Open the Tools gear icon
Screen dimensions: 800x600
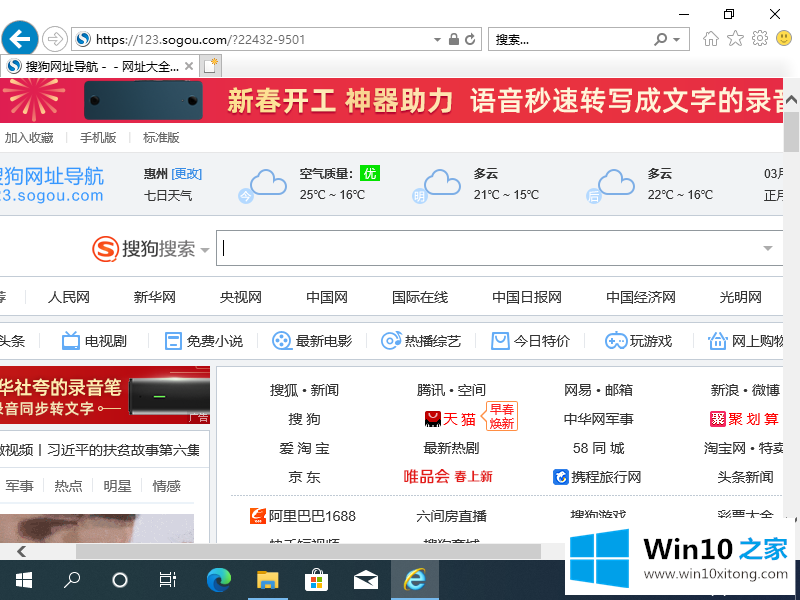(760, 38)
